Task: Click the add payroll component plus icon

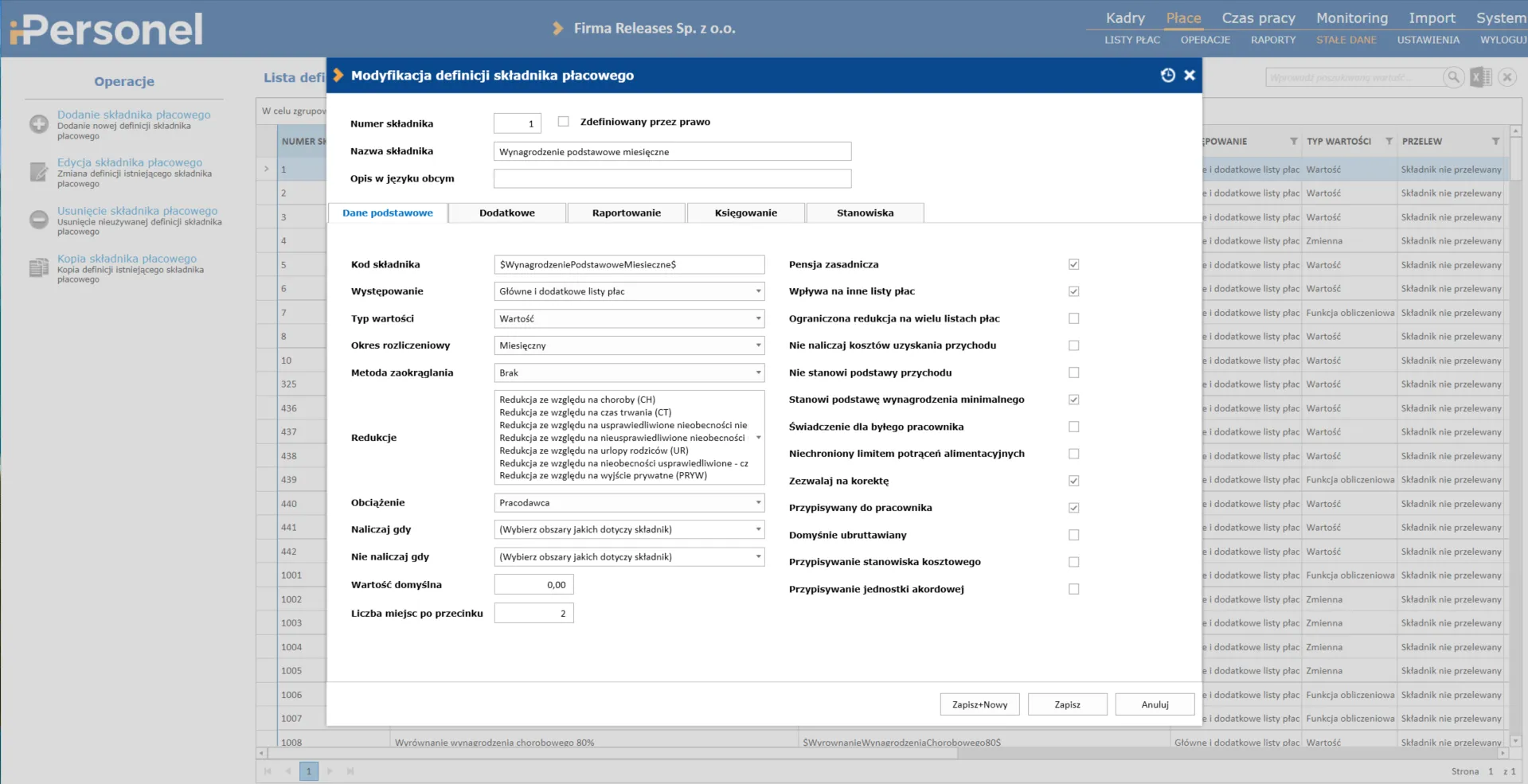Action: tap(38, 124)
